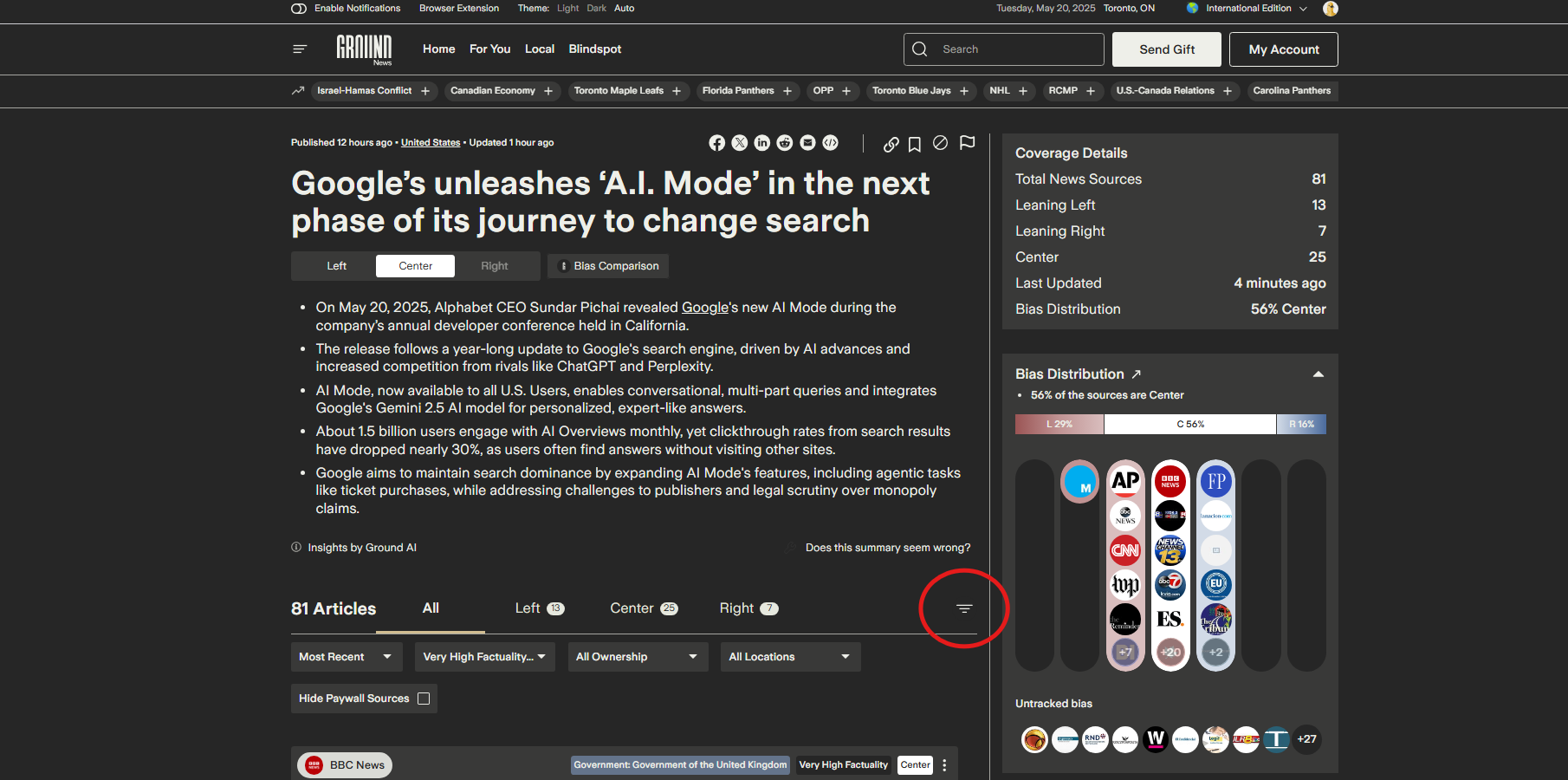Switch summary to Center perspective
This screenshot has height=780, width=1568.
415,266
